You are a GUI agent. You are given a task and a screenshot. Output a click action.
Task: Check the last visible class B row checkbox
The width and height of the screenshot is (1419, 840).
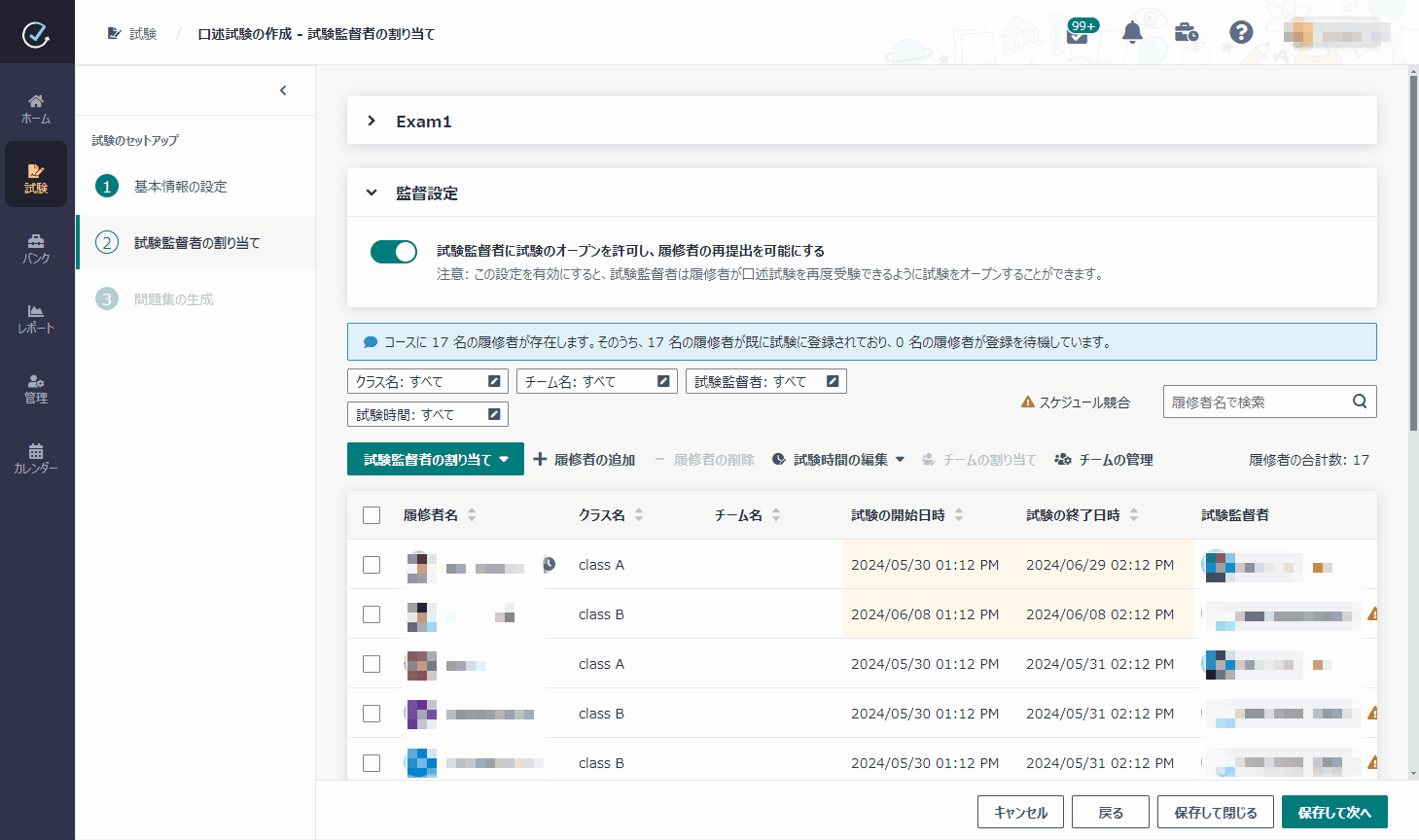(x=372, y=763)
